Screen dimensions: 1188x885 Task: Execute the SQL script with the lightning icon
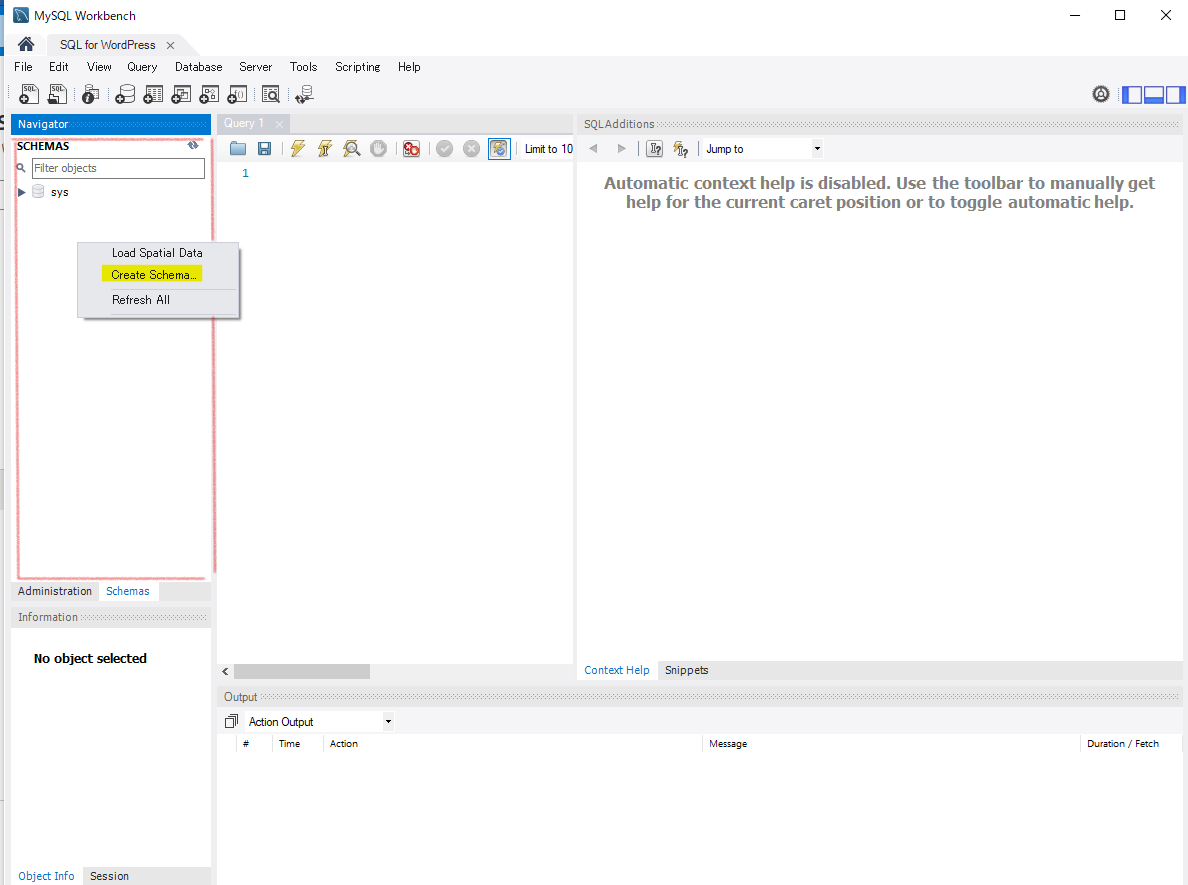pos(297,148)
